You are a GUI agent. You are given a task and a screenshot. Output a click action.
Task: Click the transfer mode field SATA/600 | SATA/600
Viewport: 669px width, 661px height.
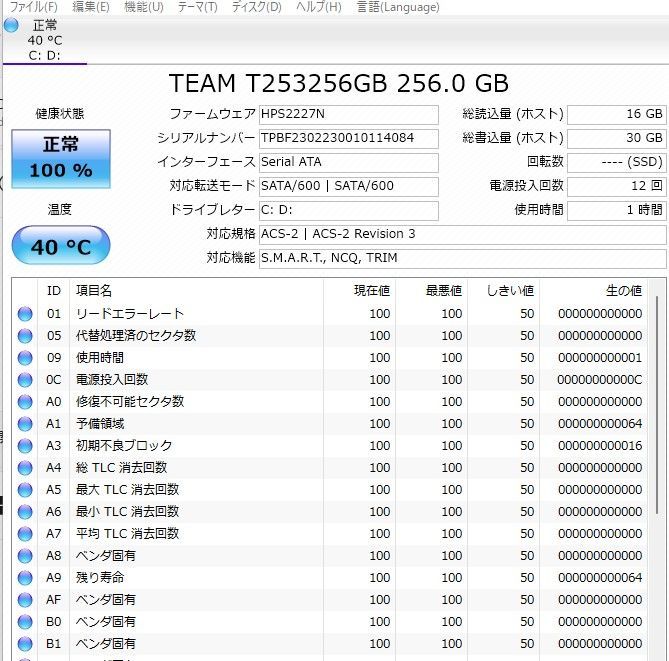(349, 186)
